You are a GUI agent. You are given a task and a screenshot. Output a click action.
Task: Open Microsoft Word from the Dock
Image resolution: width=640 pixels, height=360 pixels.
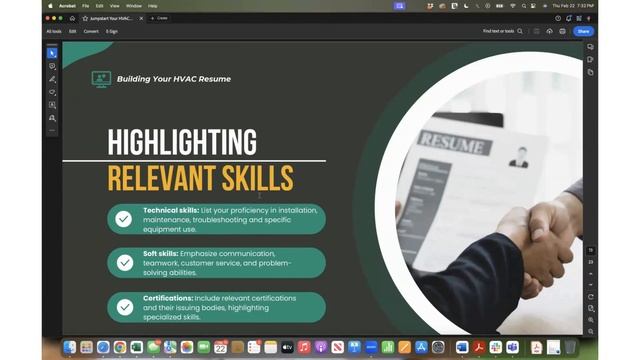(462, 347)
